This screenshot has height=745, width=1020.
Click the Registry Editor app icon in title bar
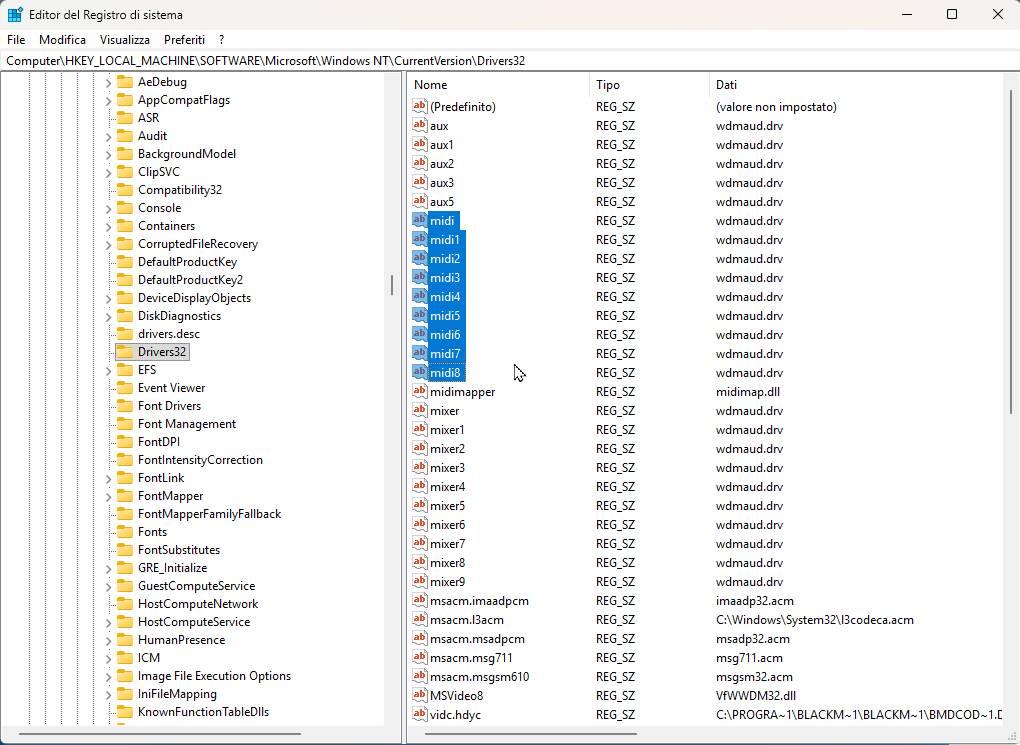(16, 15)
